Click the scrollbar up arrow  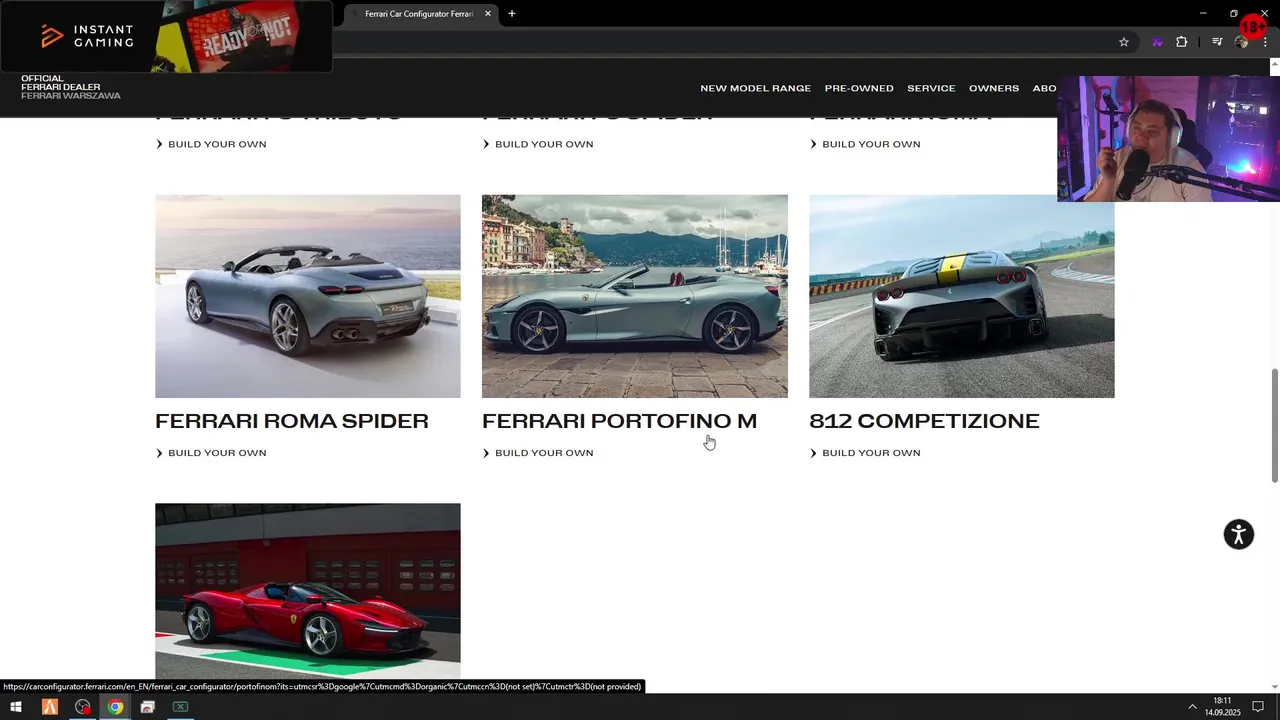point(1274,66)
